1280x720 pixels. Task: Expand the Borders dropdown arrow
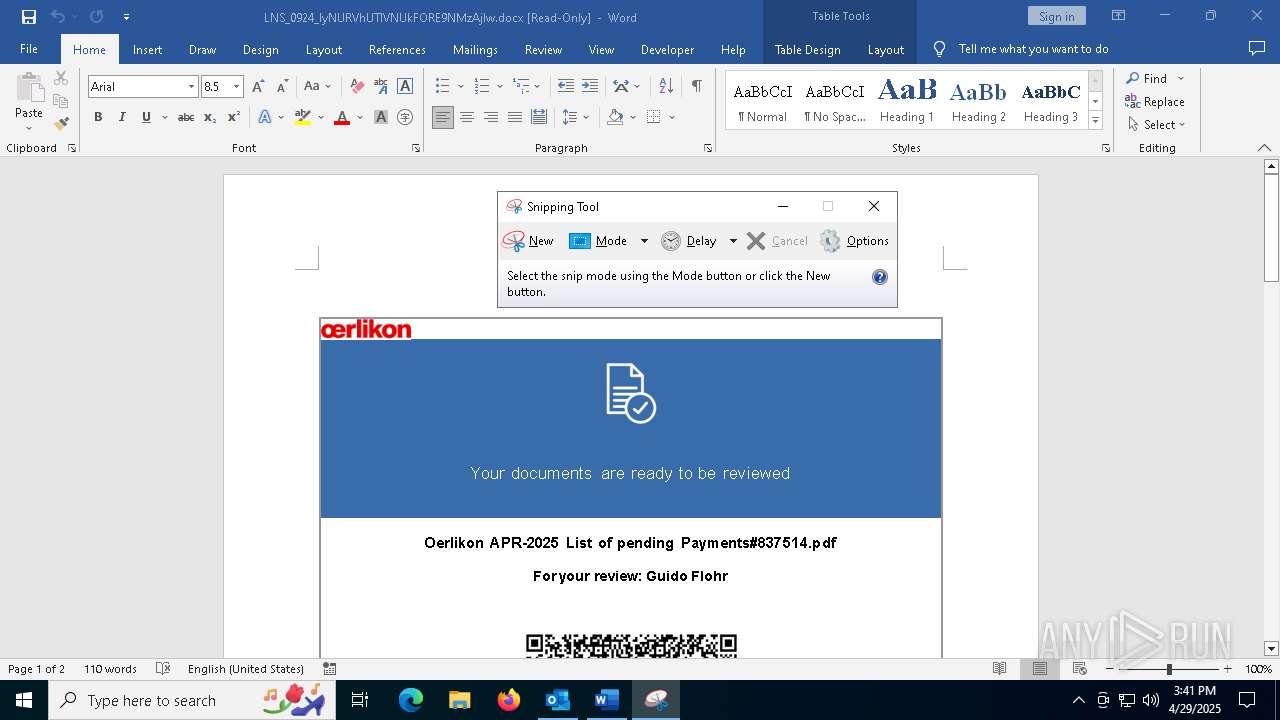[x=672, y=117]
